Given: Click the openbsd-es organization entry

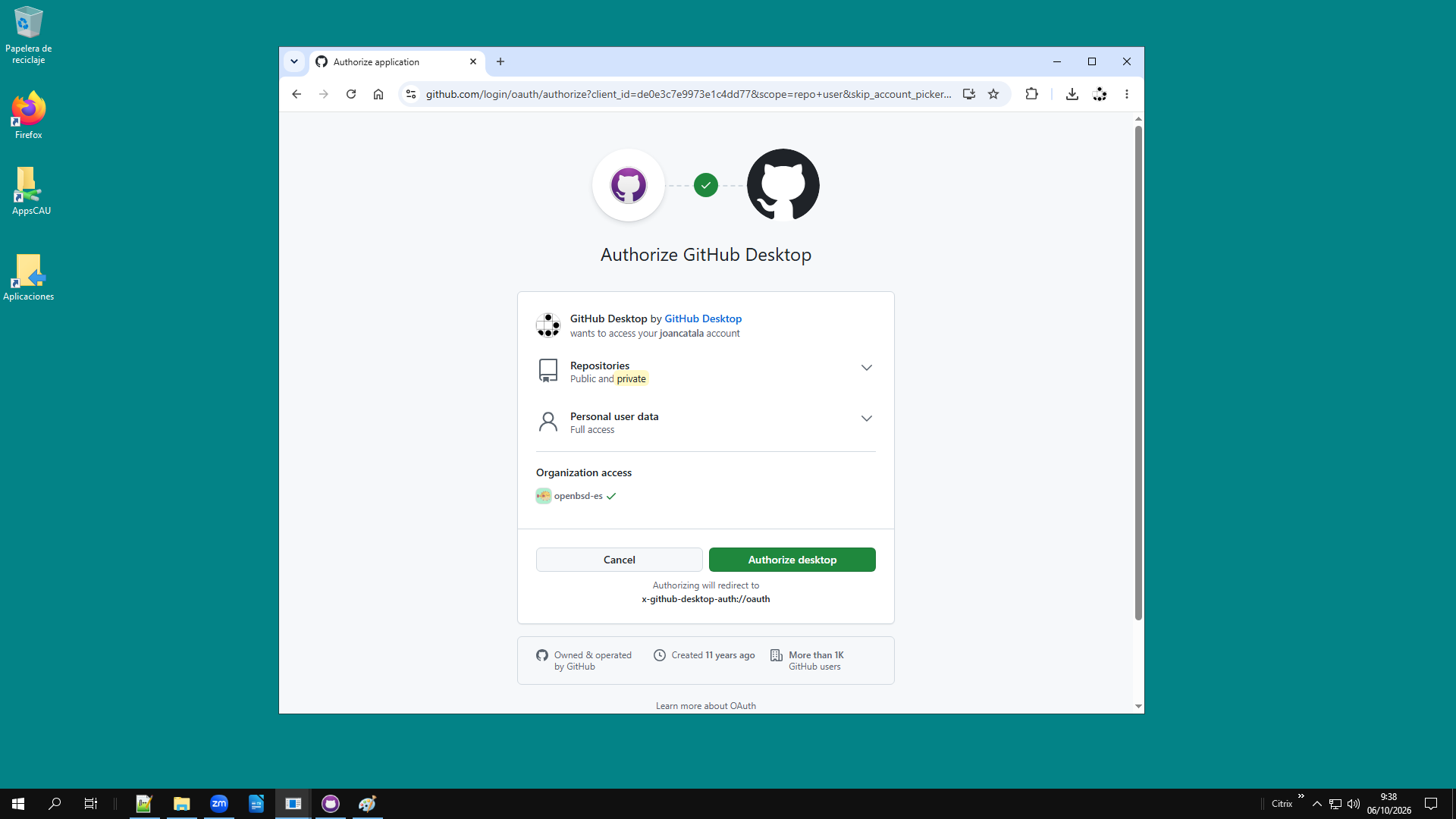Looking at the screenshot, I should coord(577,496).
